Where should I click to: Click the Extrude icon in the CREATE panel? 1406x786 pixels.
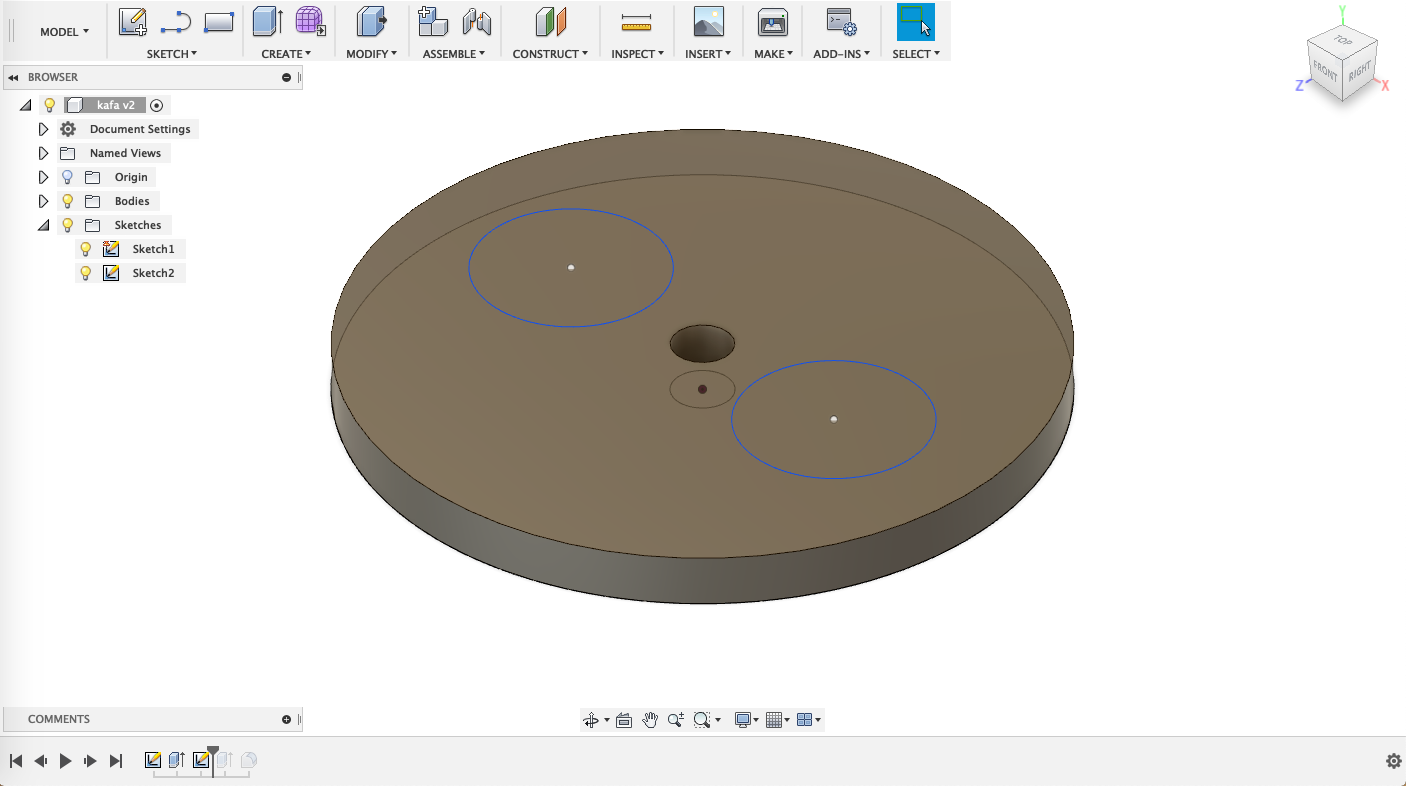[x=266, y=21]
